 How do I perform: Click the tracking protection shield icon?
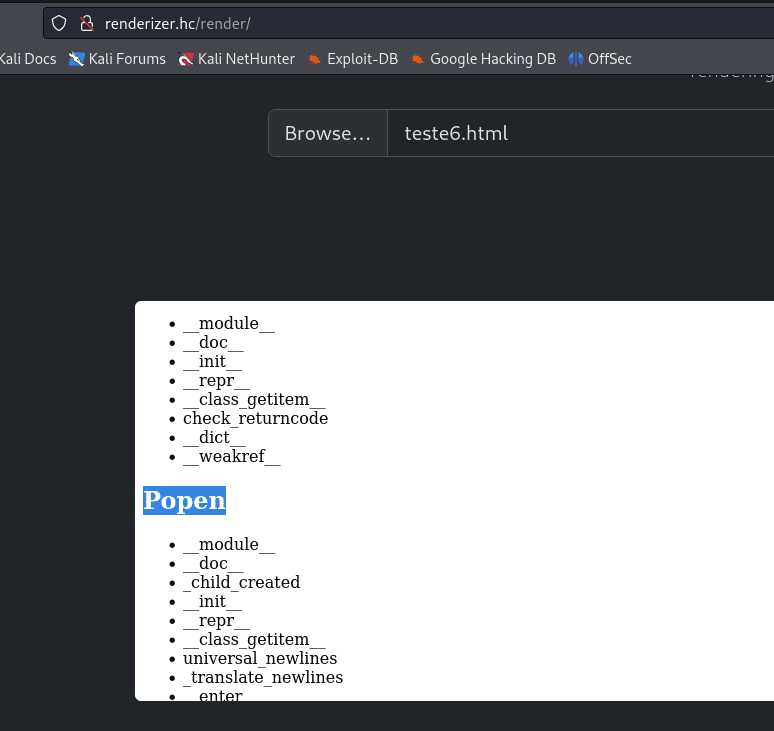(59, 23)
